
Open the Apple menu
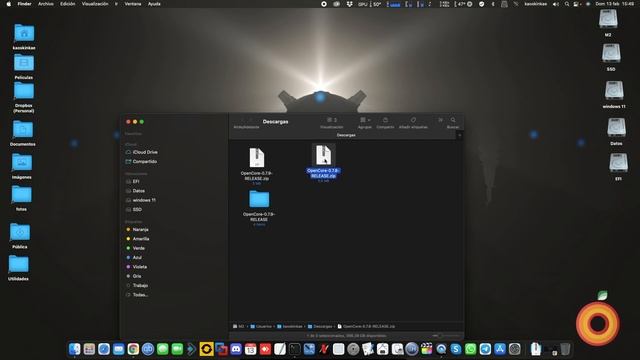click(9, 4)
